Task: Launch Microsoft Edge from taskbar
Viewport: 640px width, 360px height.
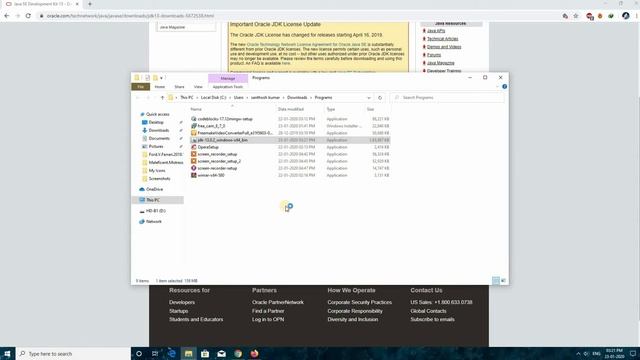Action: point(172,353)
